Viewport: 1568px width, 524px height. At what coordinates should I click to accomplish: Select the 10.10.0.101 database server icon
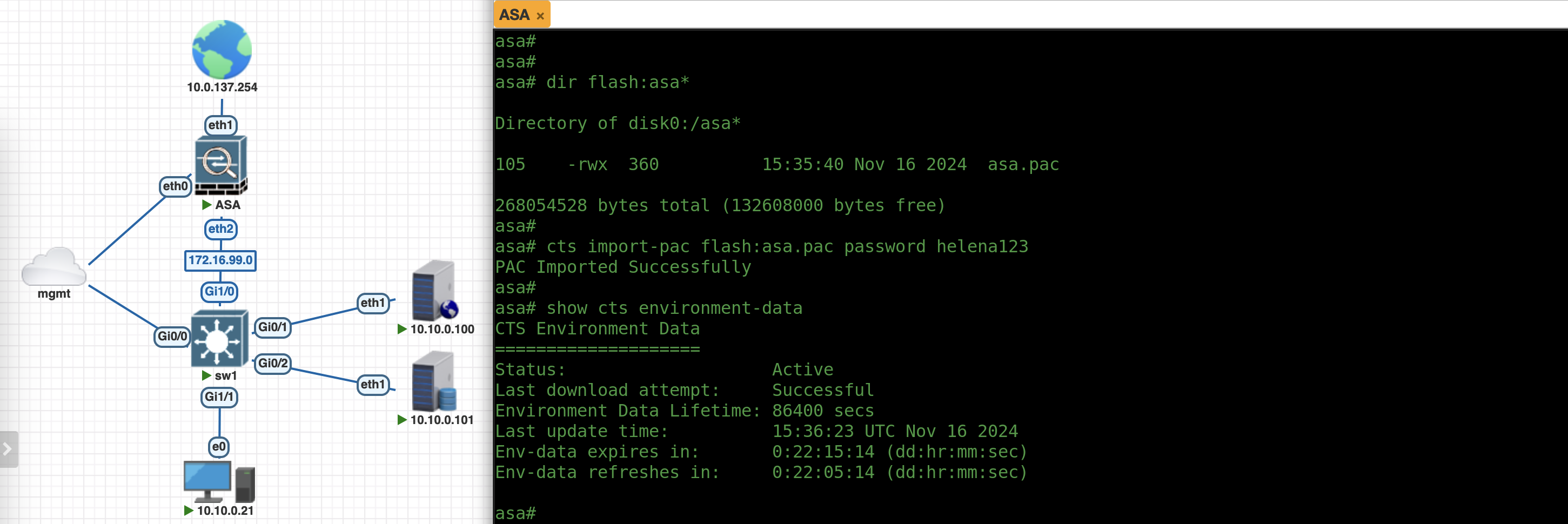(433, 381)
